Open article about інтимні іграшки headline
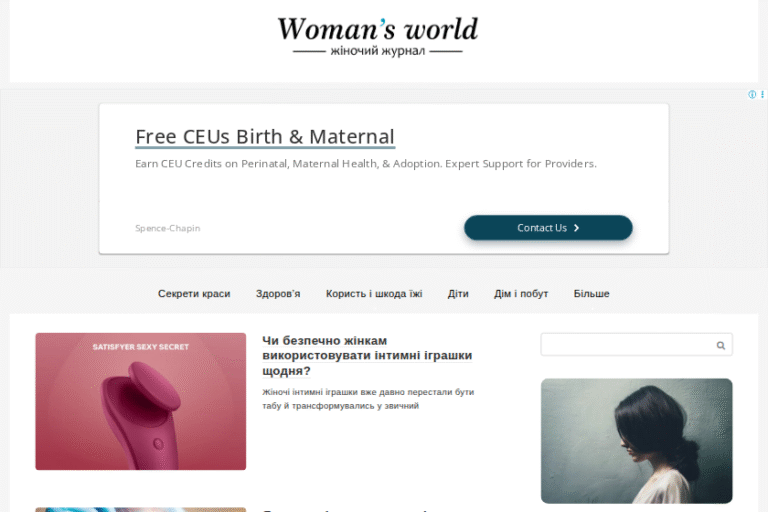 [x=367, y=356]
